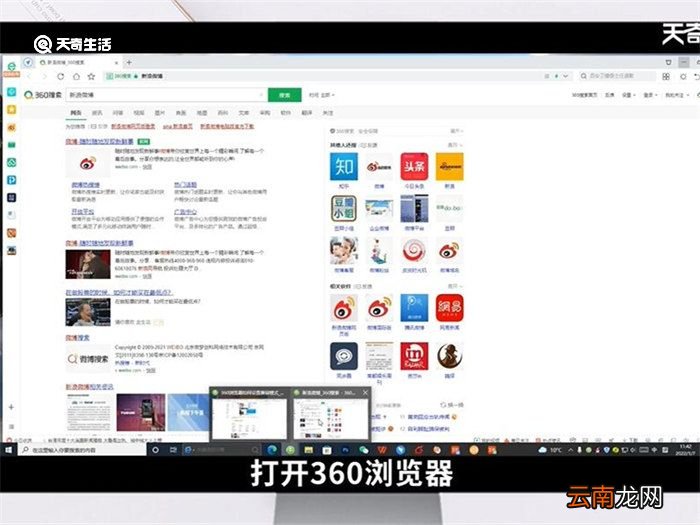700x525 pixels.
Task: Open the Windows Start menu
Action: (x=8, y=450)
